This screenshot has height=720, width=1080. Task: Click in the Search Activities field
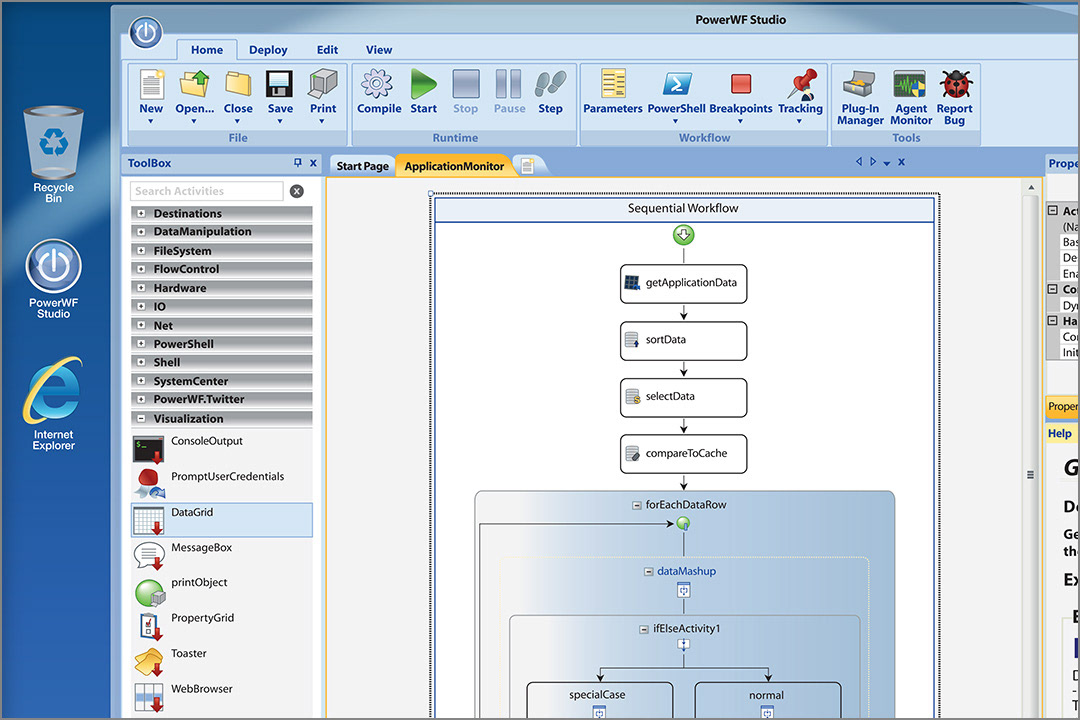(x=207, y=191)
